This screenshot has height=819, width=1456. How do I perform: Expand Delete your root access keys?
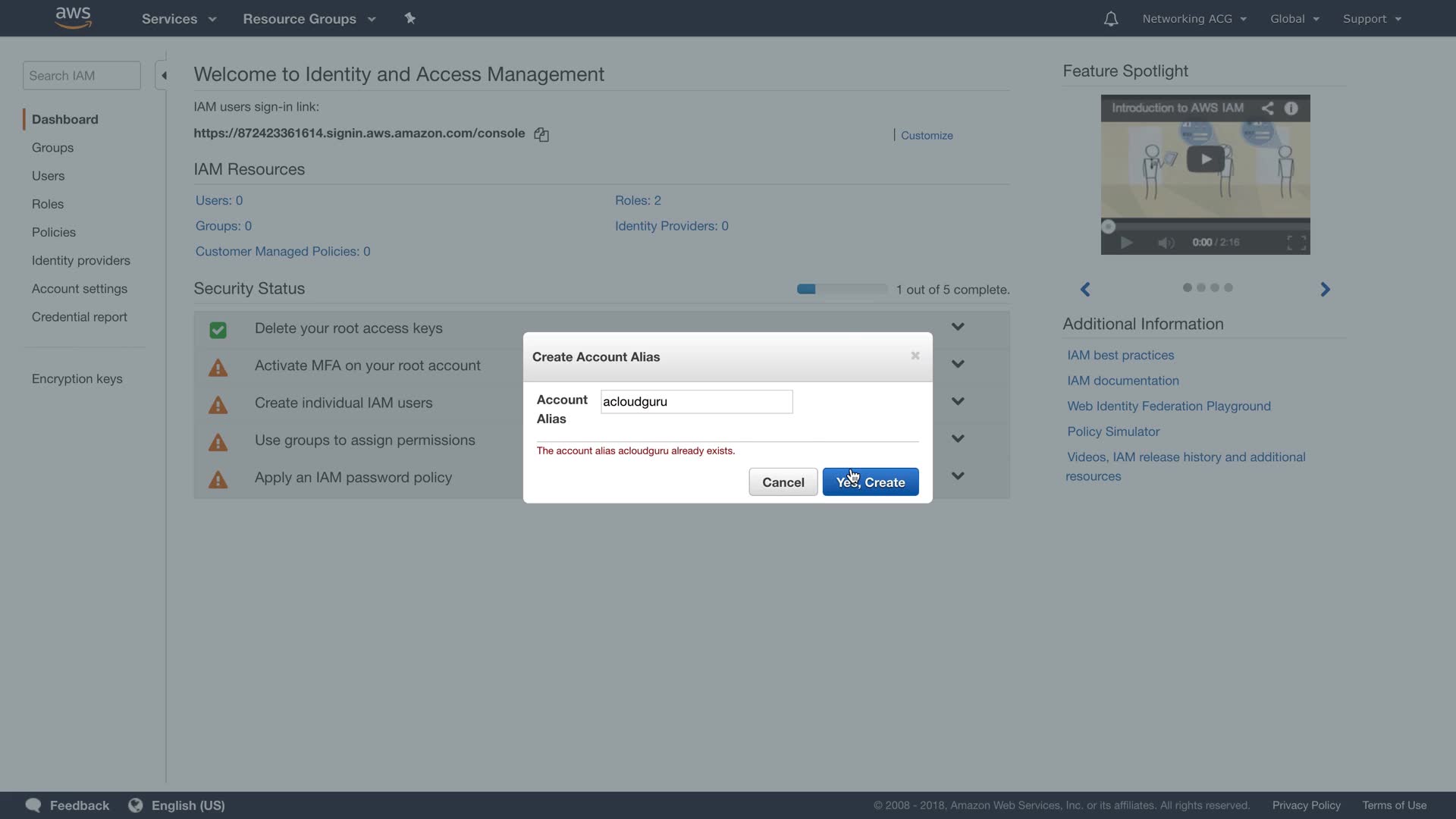point(958,327)
